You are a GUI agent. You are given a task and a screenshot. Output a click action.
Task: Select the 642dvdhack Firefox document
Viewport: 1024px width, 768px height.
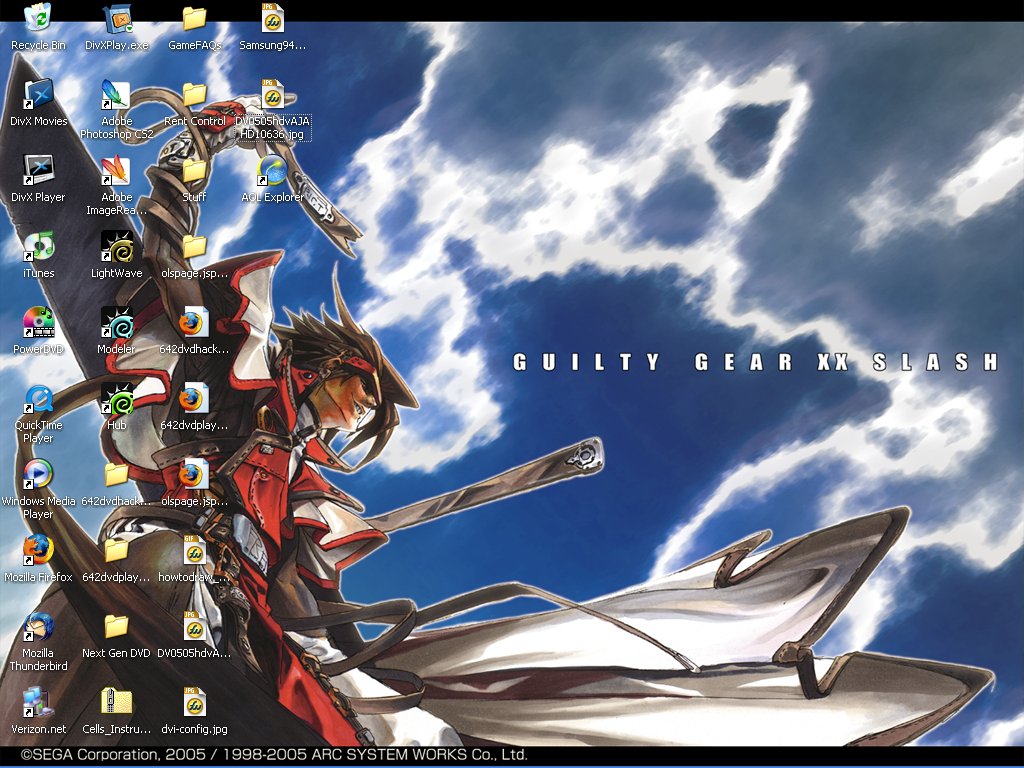coord(195,323)
